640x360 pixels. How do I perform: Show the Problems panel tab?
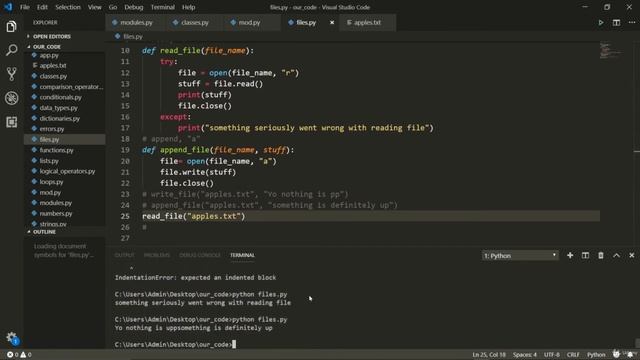(x=157, y=255)
